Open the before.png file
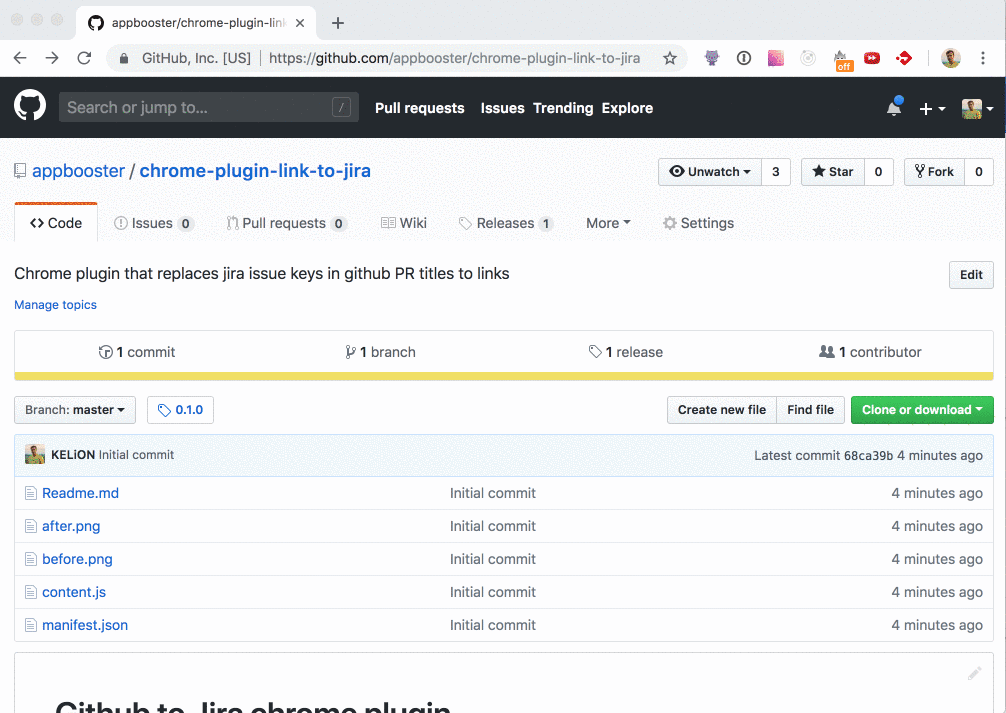Viewport: 1006px width, 713px height. click(77, 559)
